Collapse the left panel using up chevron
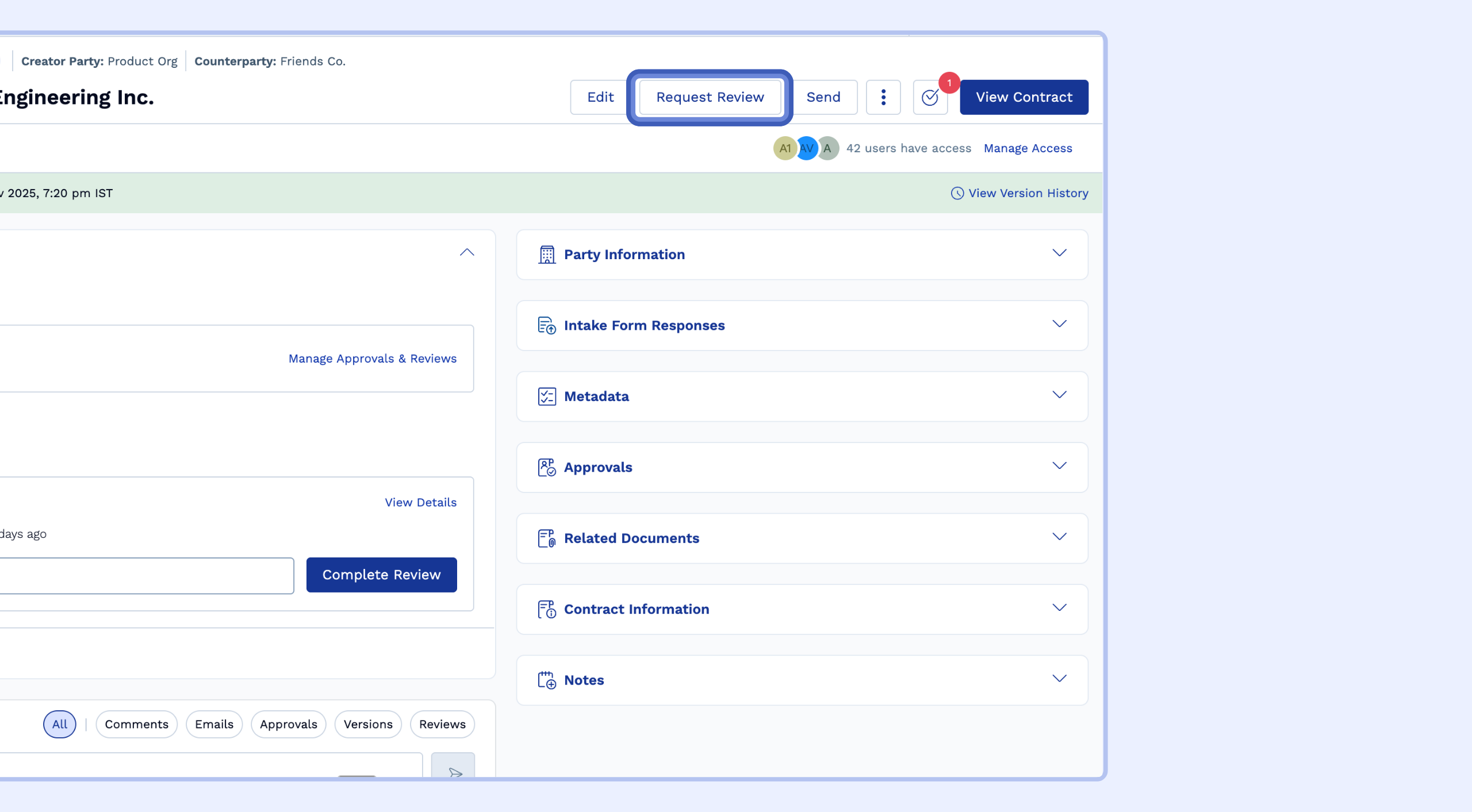 point(467,252)
